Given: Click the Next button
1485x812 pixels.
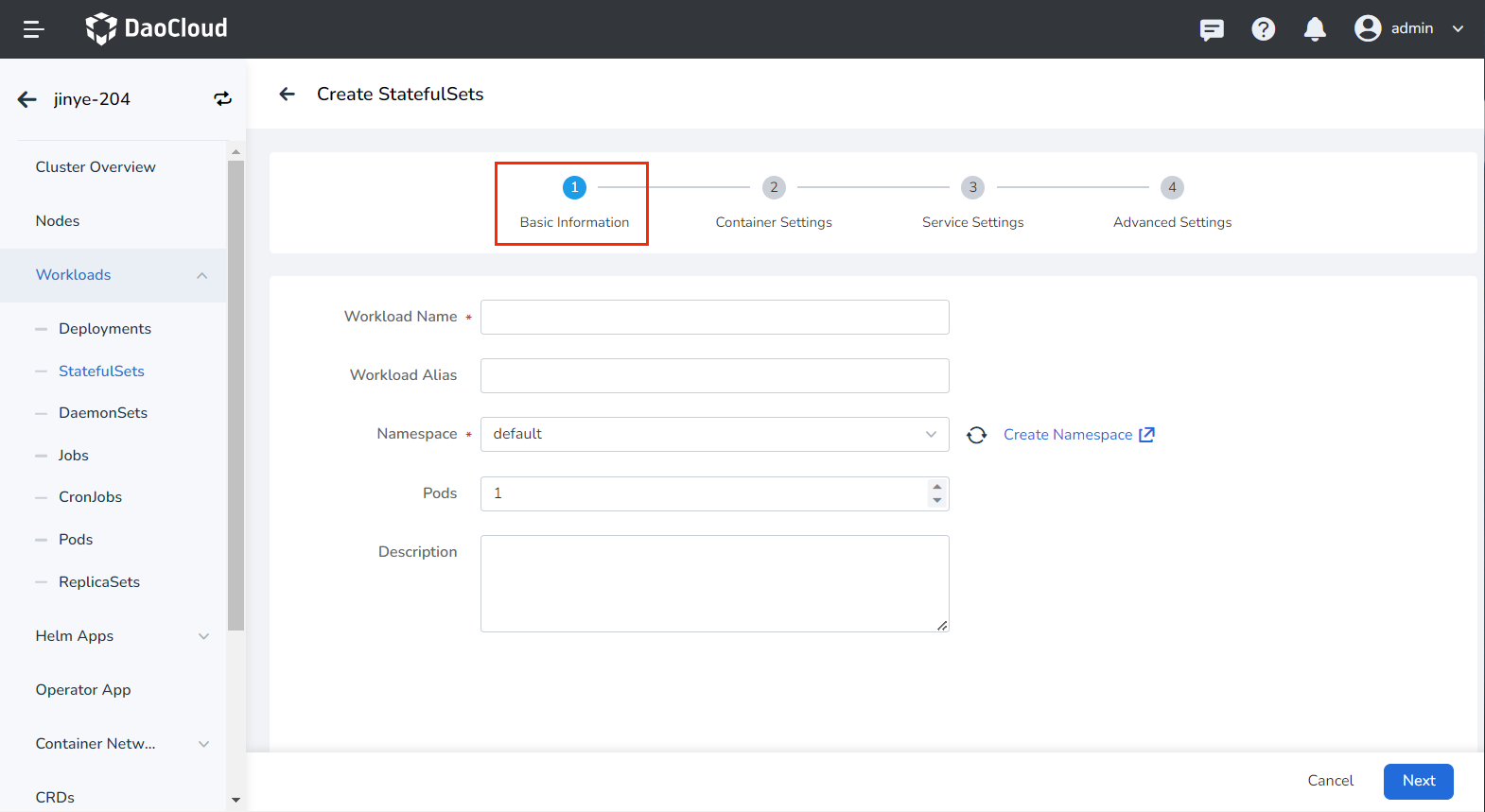Looking at the screenshot, I should pos(1418,781).
